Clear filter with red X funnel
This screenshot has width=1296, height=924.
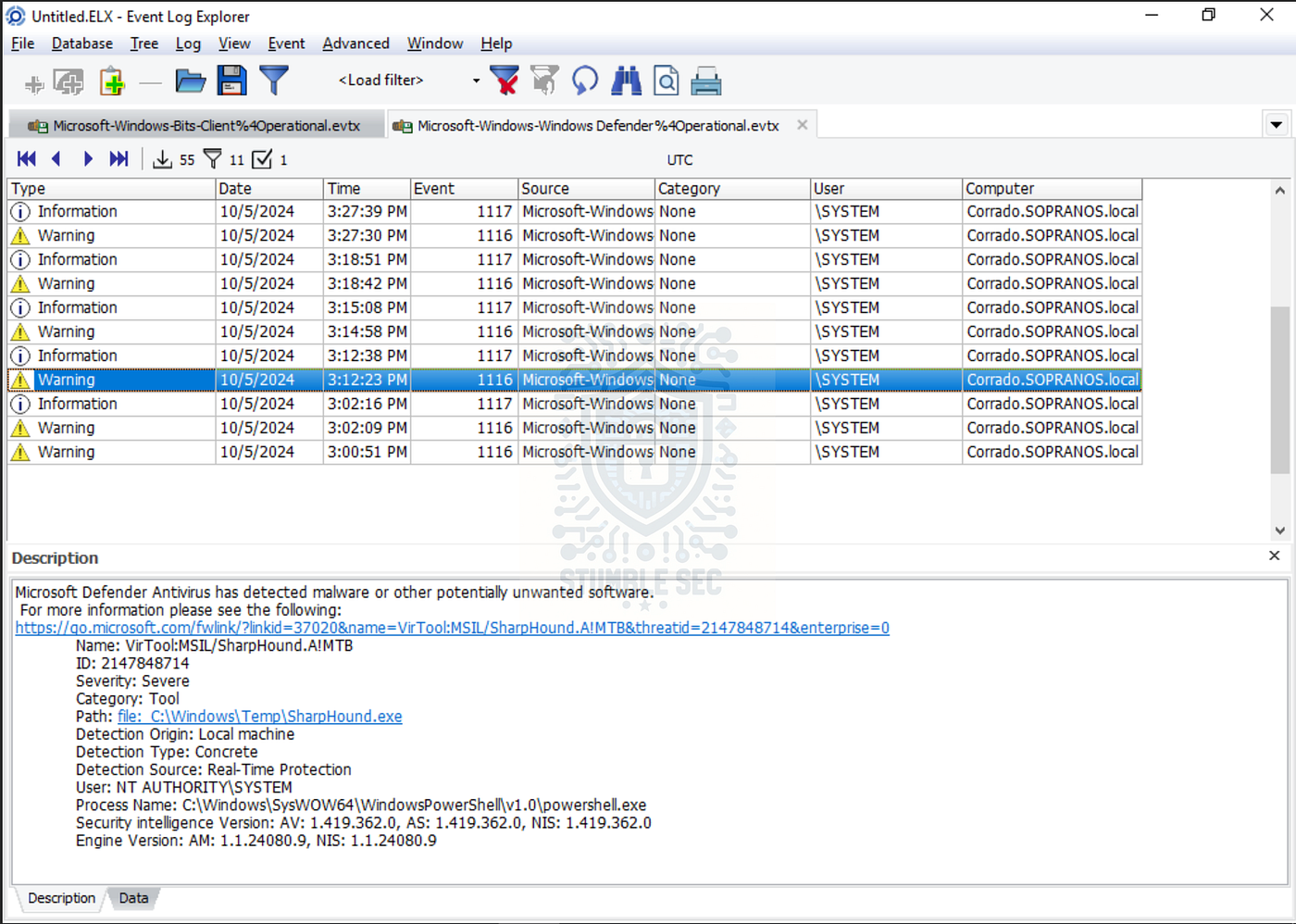(x=505, y=81)
